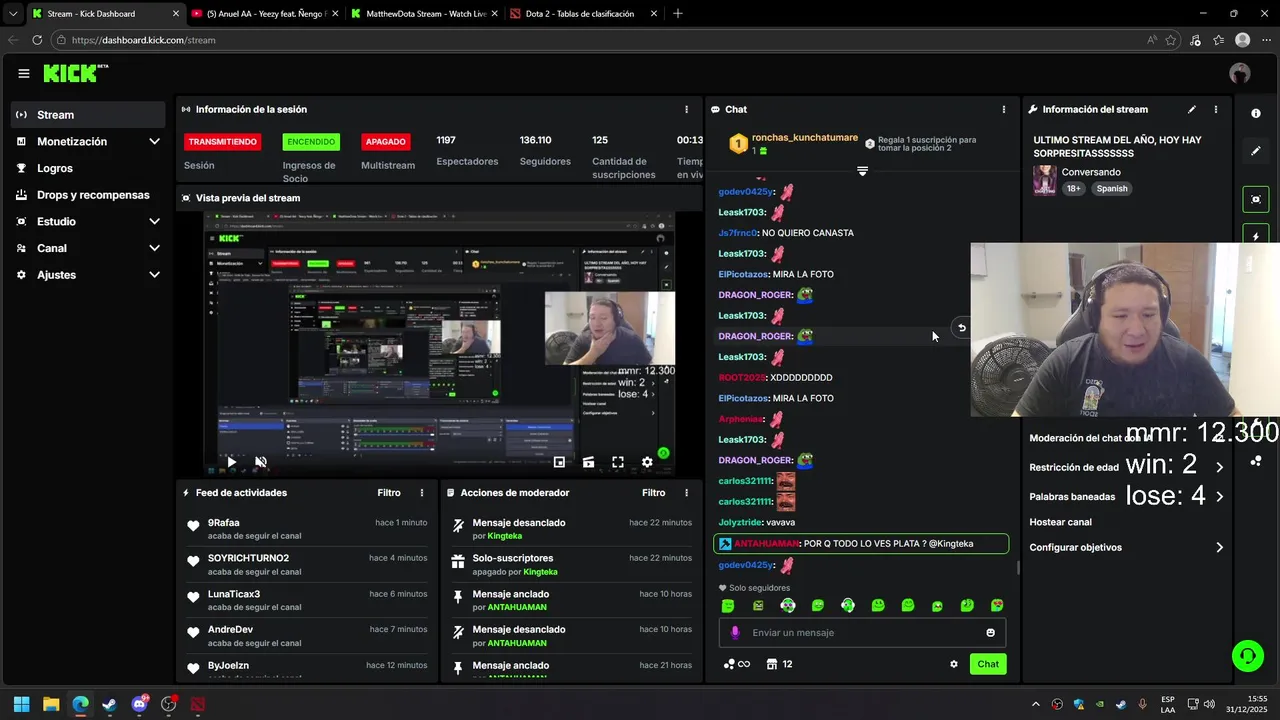Switch to Dota 2 Tablas de clasificación tab
Viewport: 1280px width, 720px height.
point(585,14)
